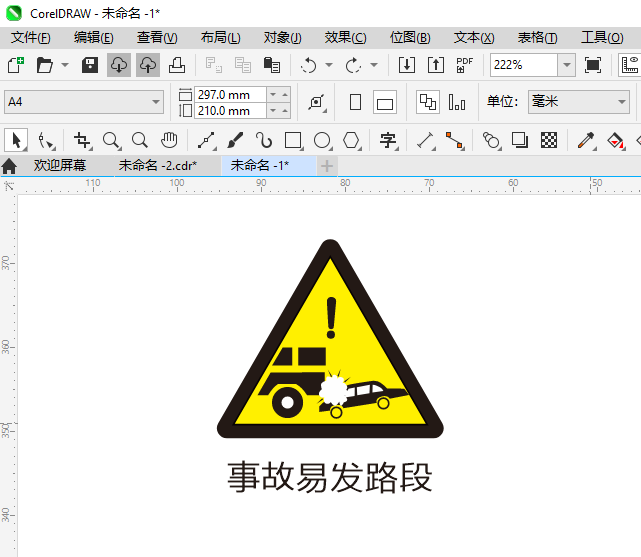Screen dimensions: 641x557
Task: Click the Open folder icon
Action: (45, 65)
